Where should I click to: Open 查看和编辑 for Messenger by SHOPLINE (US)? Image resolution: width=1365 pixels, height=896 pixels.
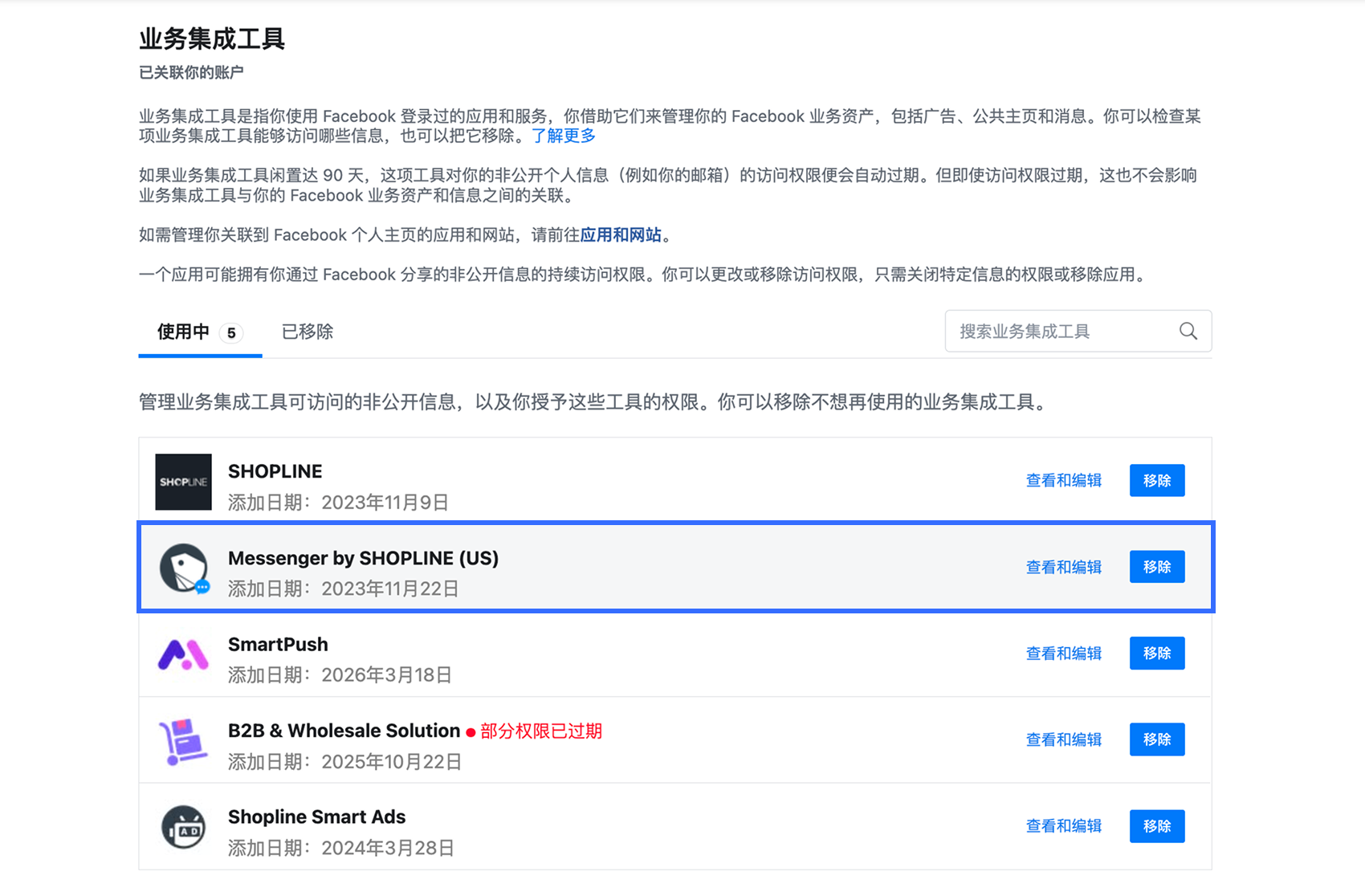[1064, 567]
